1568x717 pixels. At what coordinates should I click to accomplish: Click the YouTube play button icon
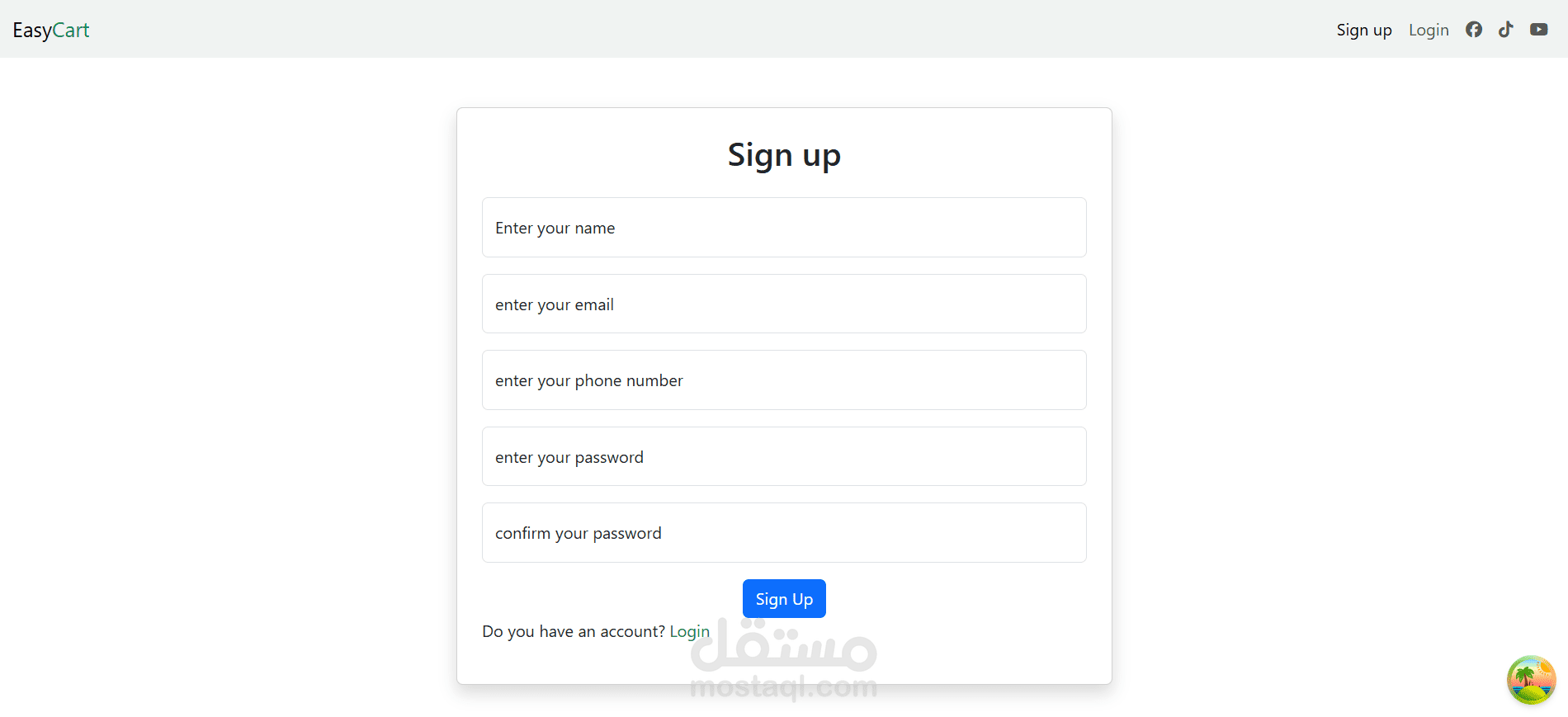click(1539, 29)
